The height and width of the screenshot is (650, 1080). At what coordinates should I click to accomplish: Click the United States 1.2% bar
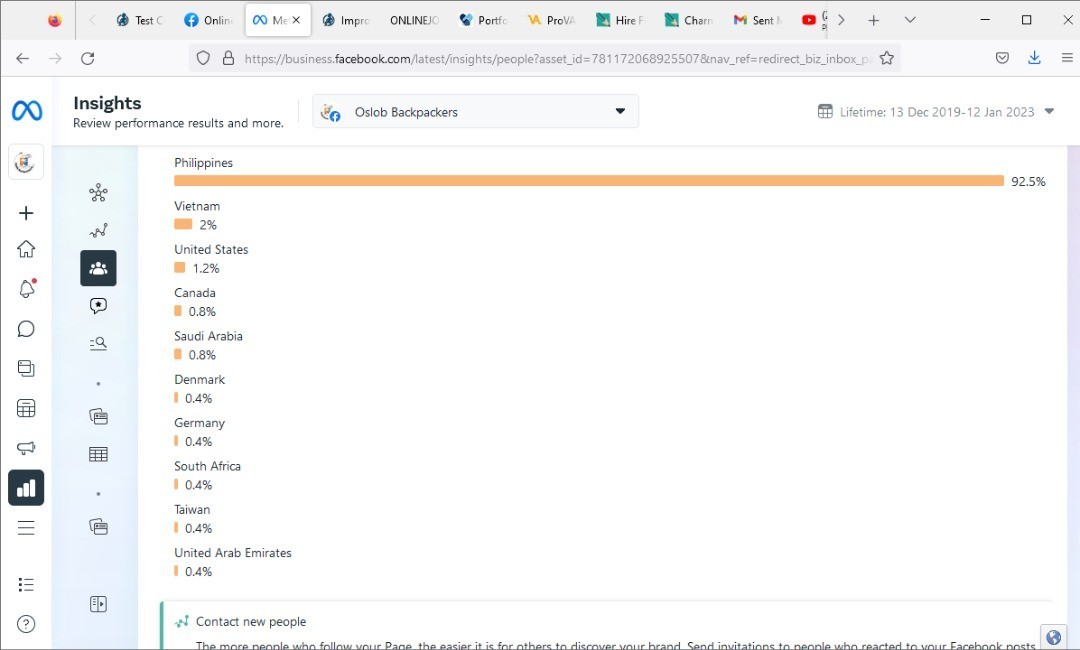pyautogui.click(x=180, y=268)
